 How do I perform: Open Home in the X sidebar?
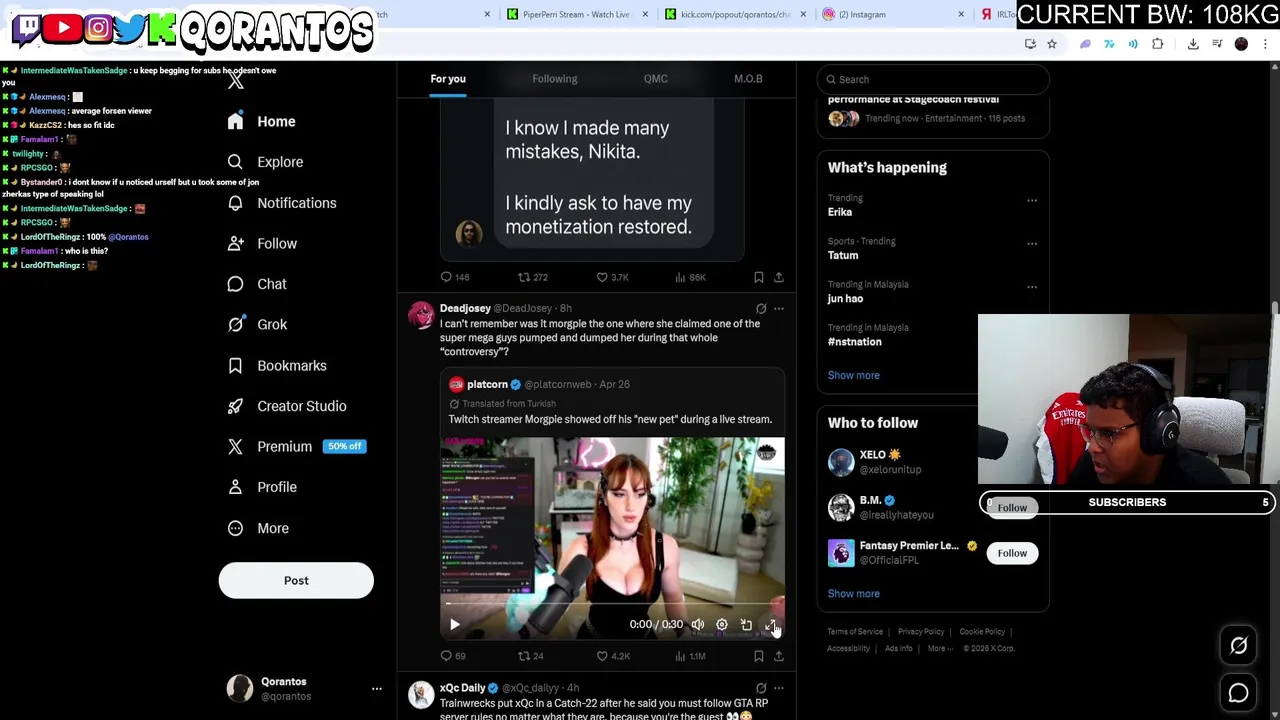click(262, 121)
